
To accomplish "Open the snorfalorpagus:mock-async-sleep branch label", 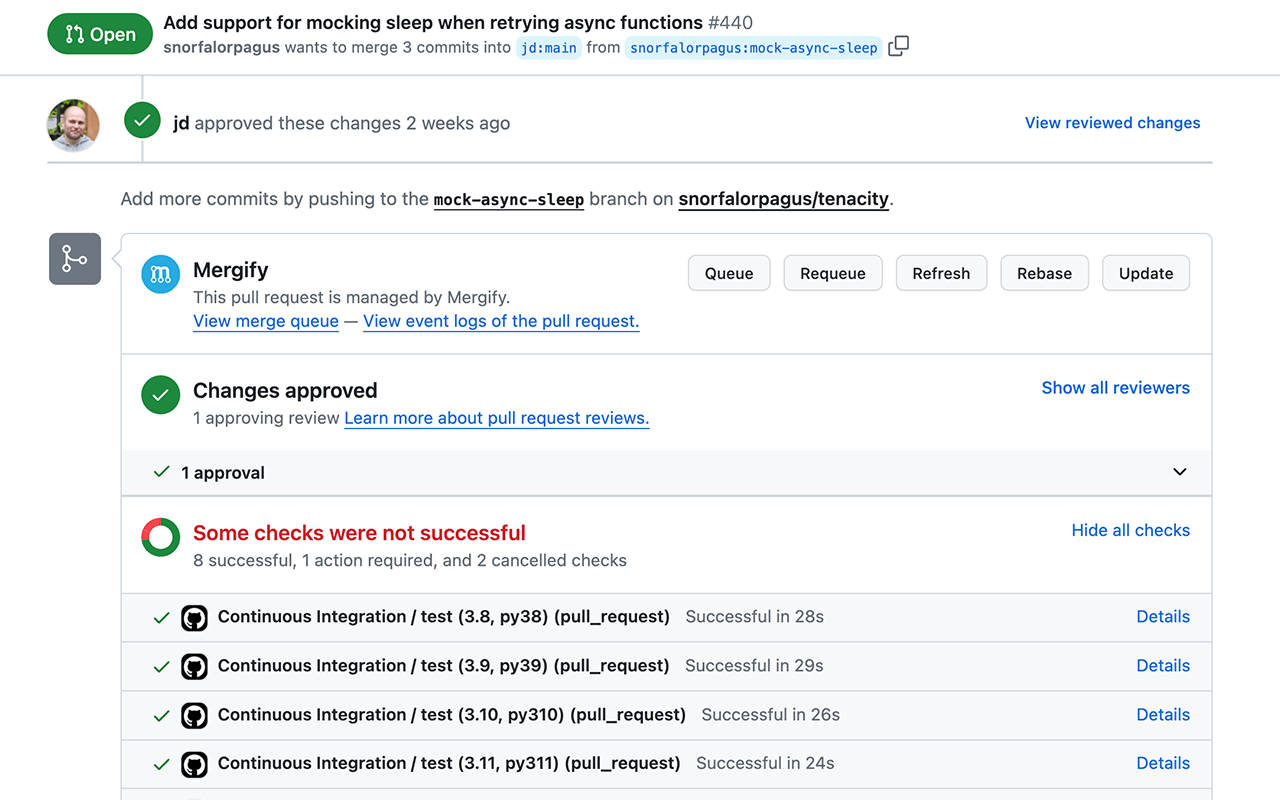I will coord(752,47).
